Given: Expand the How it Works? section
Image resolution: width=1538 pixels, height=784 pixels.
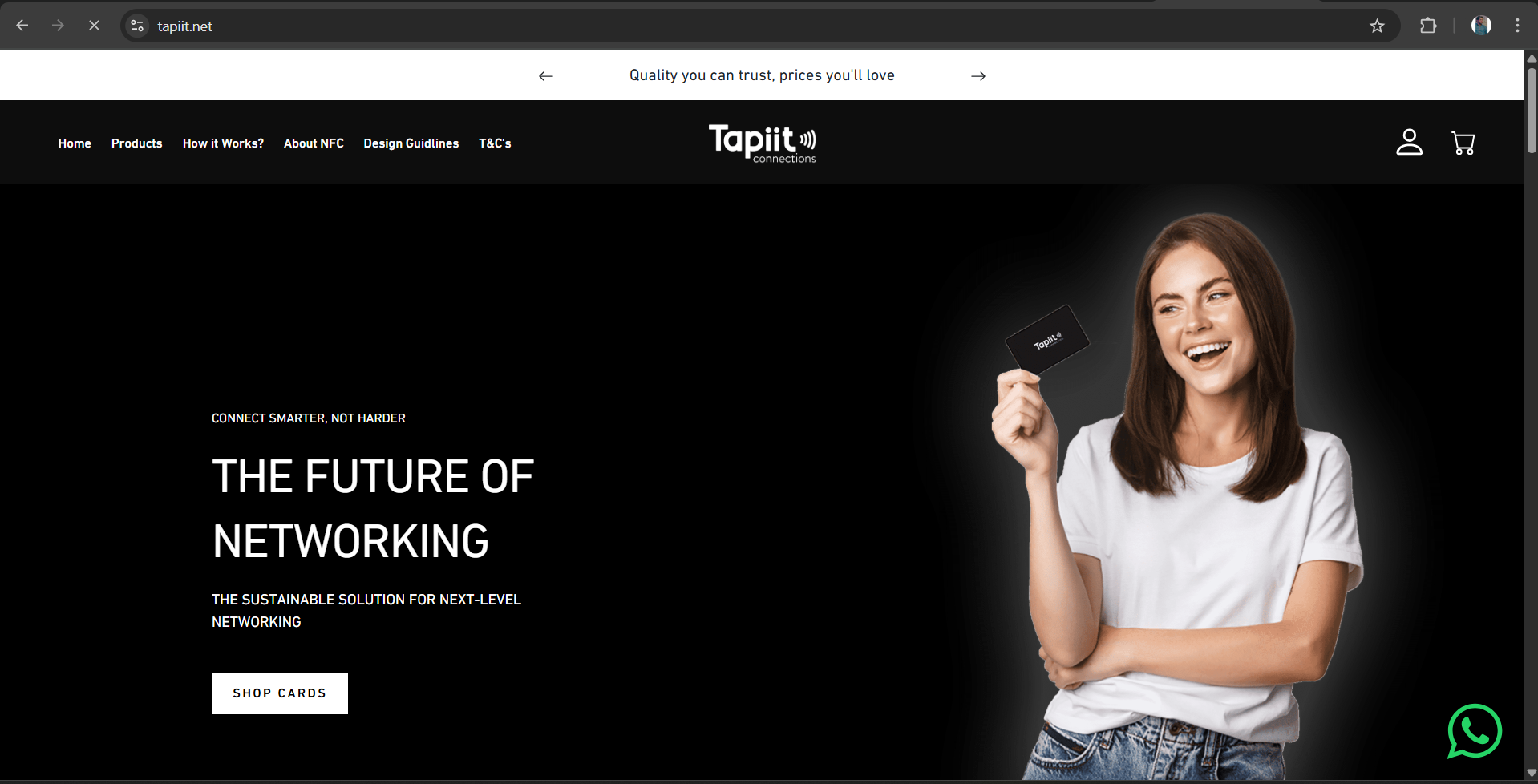Looking at the screenshot, I should [223, 143].
